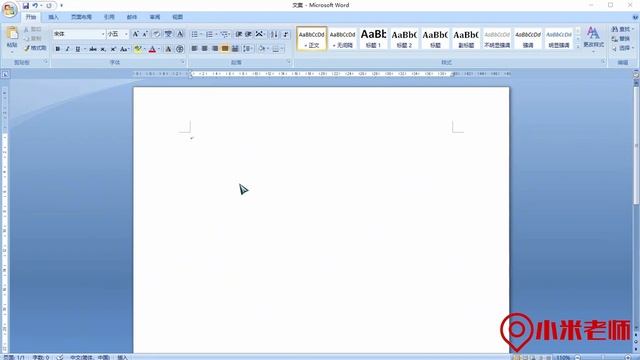The image size is (640, 360).
Task: Toggle Subscript formatting
Action: coord(103,49)
